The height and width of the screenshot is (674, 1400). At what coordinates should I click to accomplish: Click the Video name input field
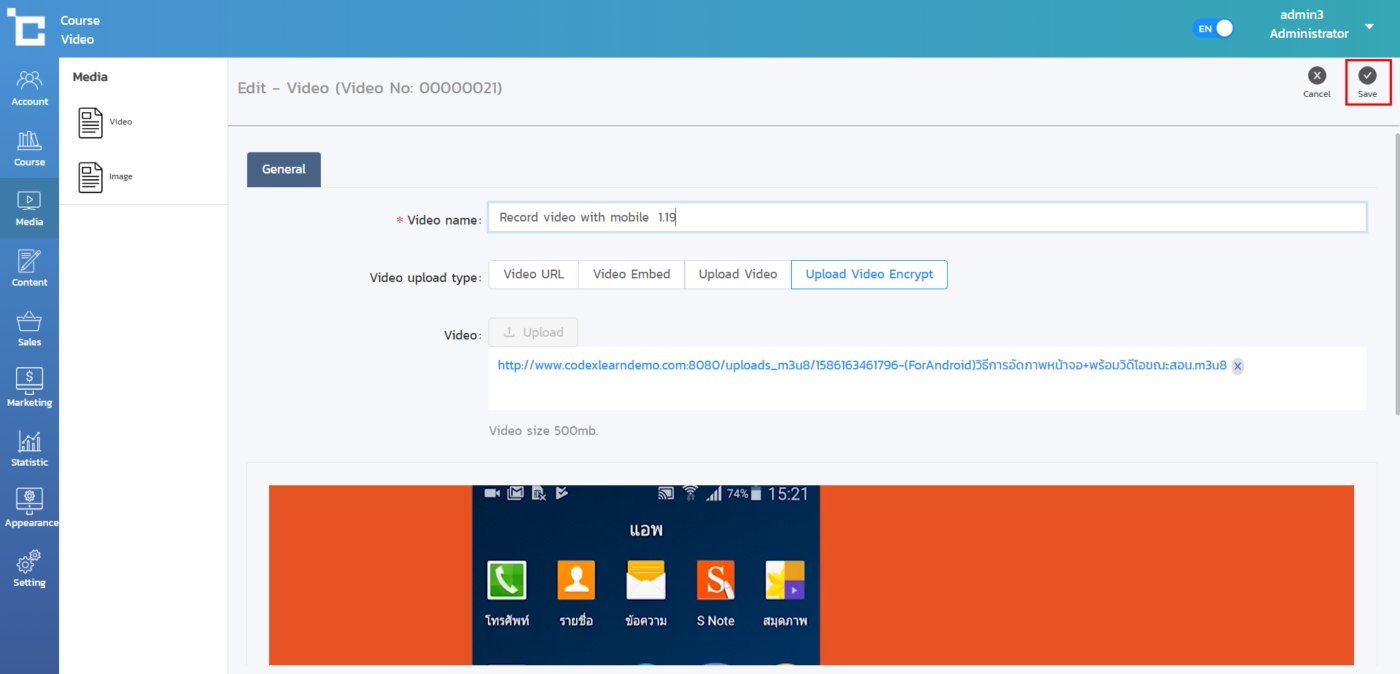click(x=926, y=217)
